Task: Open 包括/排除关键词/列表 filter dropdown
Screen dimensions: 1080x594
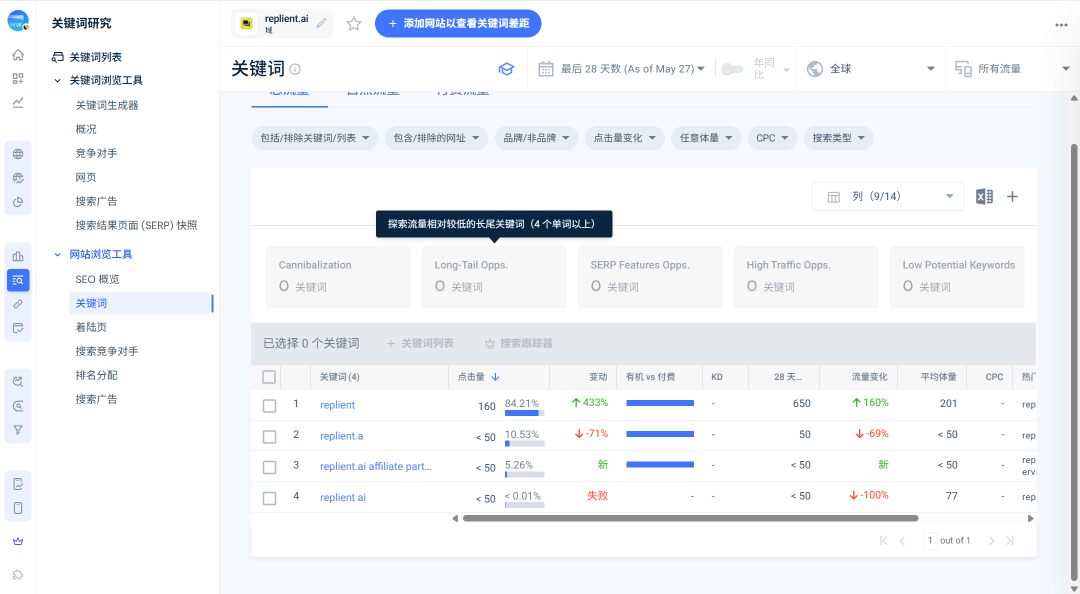Action: (315, 138)
